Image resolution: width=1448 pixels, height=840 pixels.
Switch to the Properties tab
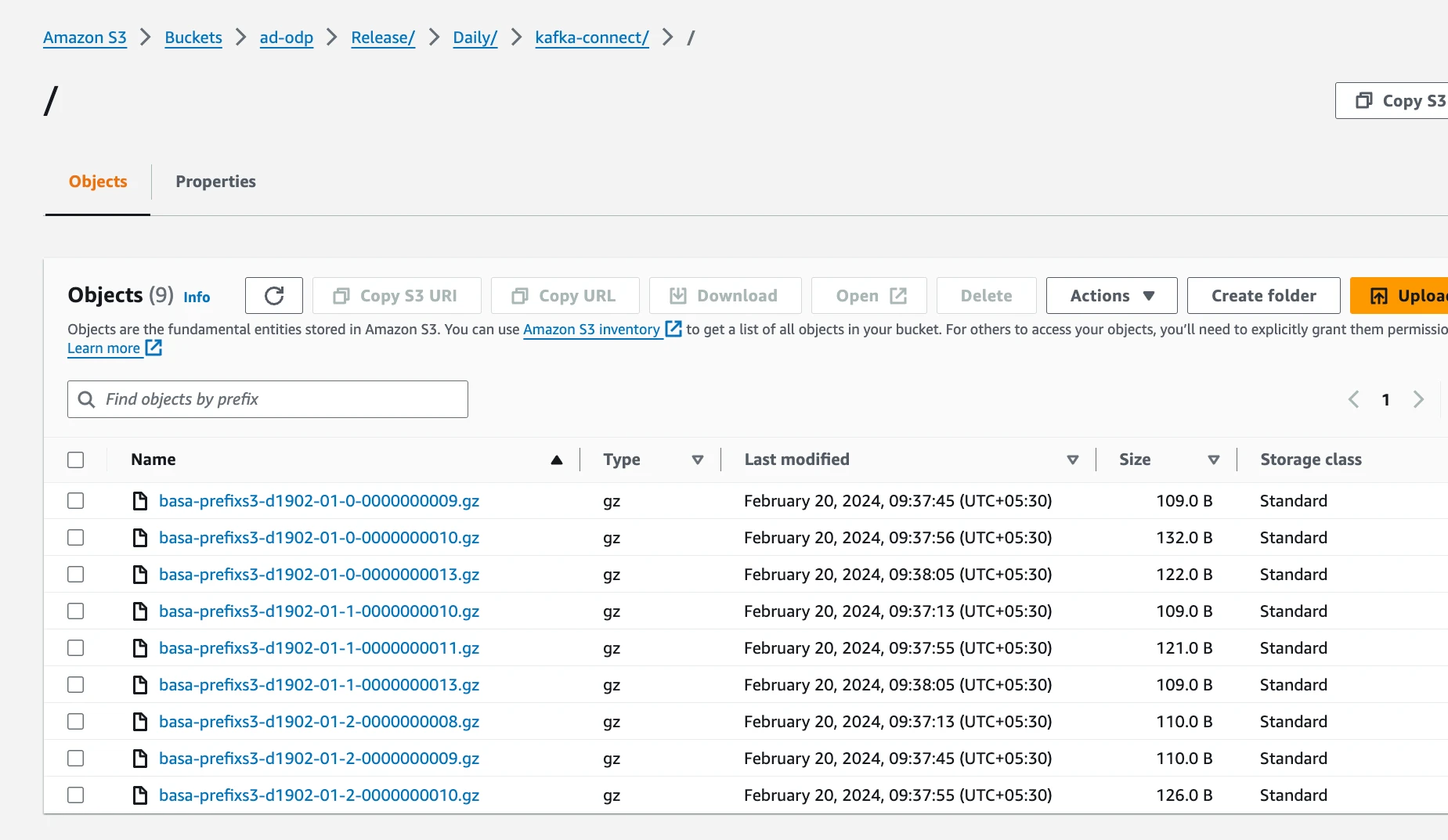point(216,182)
